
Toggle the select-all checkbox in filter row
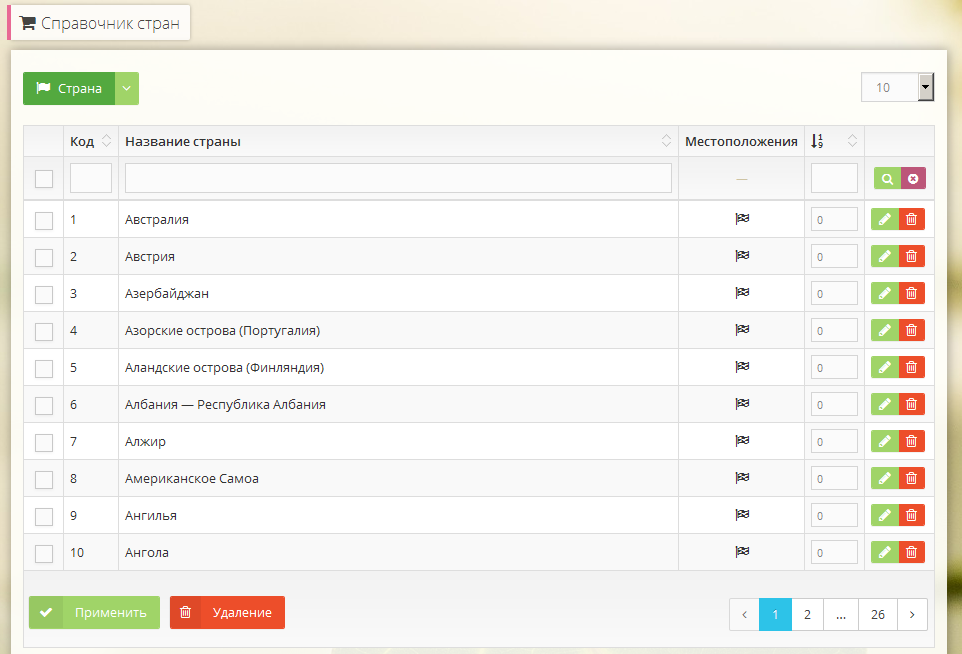[x=44, y=179]
